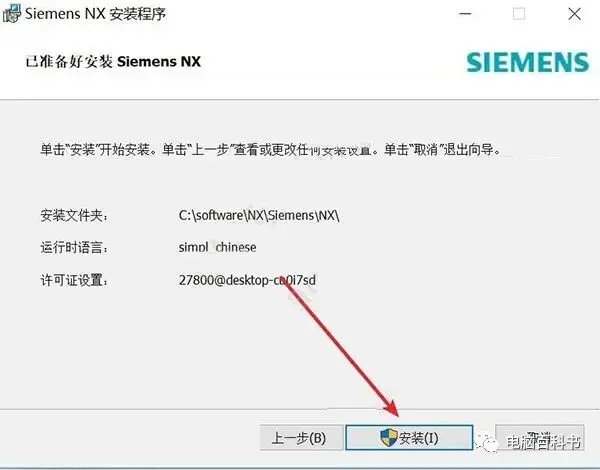
Task: Go back with the 上一步(B) button
Action: (301, 437)
